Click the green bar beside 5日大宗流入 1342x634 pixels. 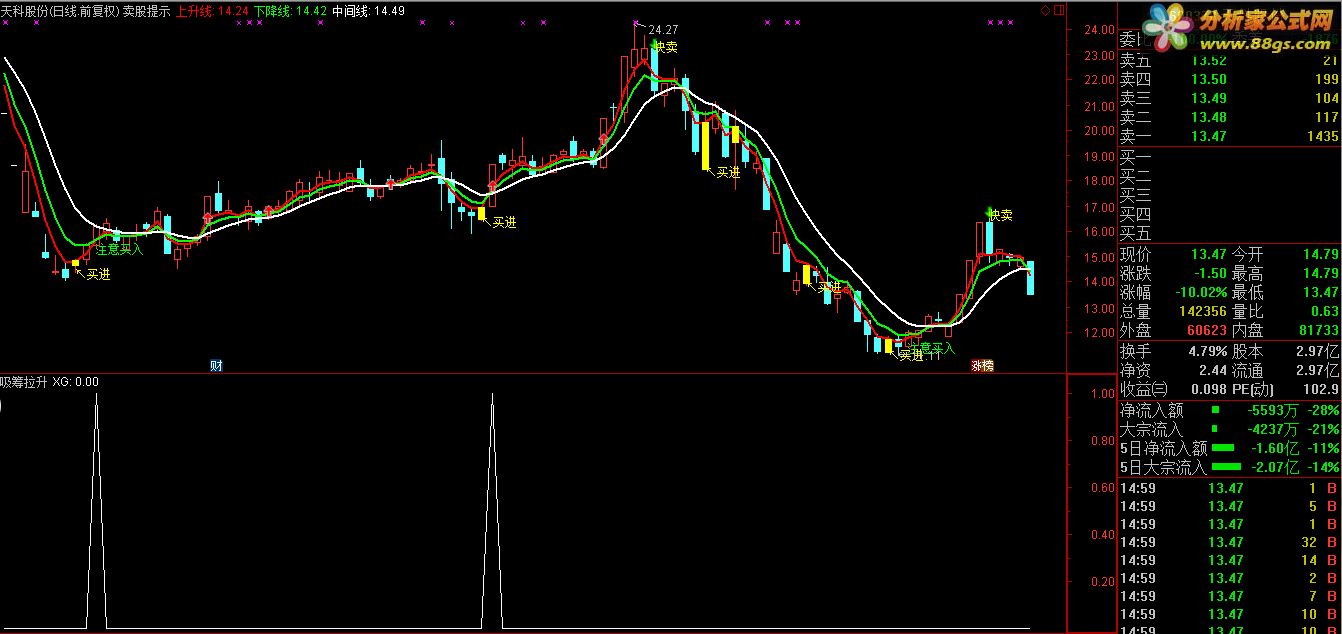tap(1226, 467)
